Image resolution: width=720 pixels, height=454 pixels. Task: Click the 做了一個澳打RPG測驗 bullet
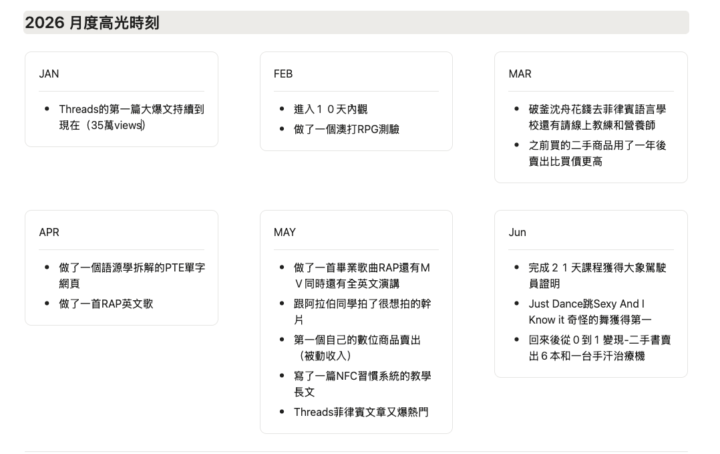[347, 129]
